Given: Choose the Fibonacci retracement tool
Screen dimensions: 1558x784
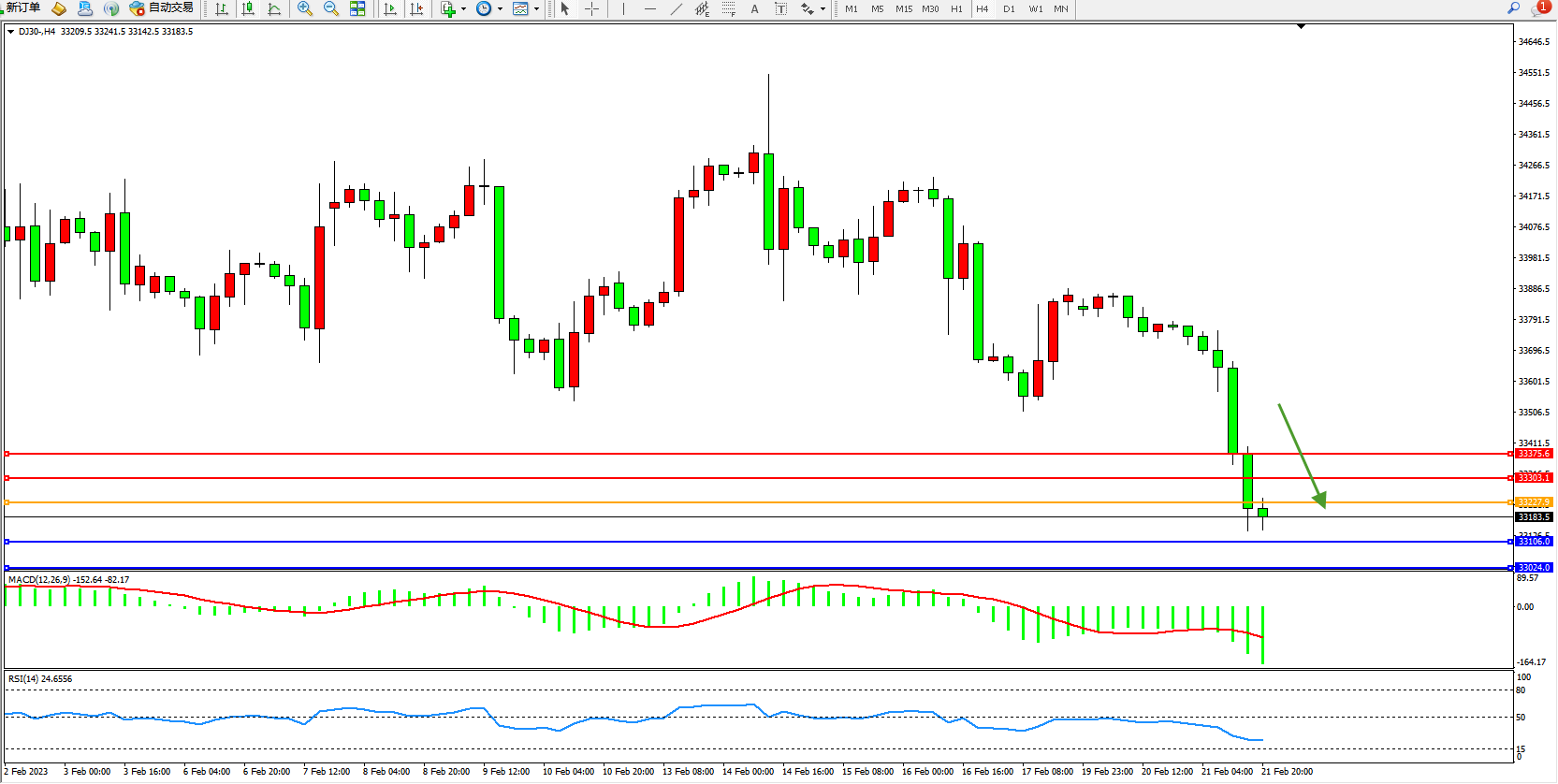Looking at the screenshot, I should [x=729, y=8].
